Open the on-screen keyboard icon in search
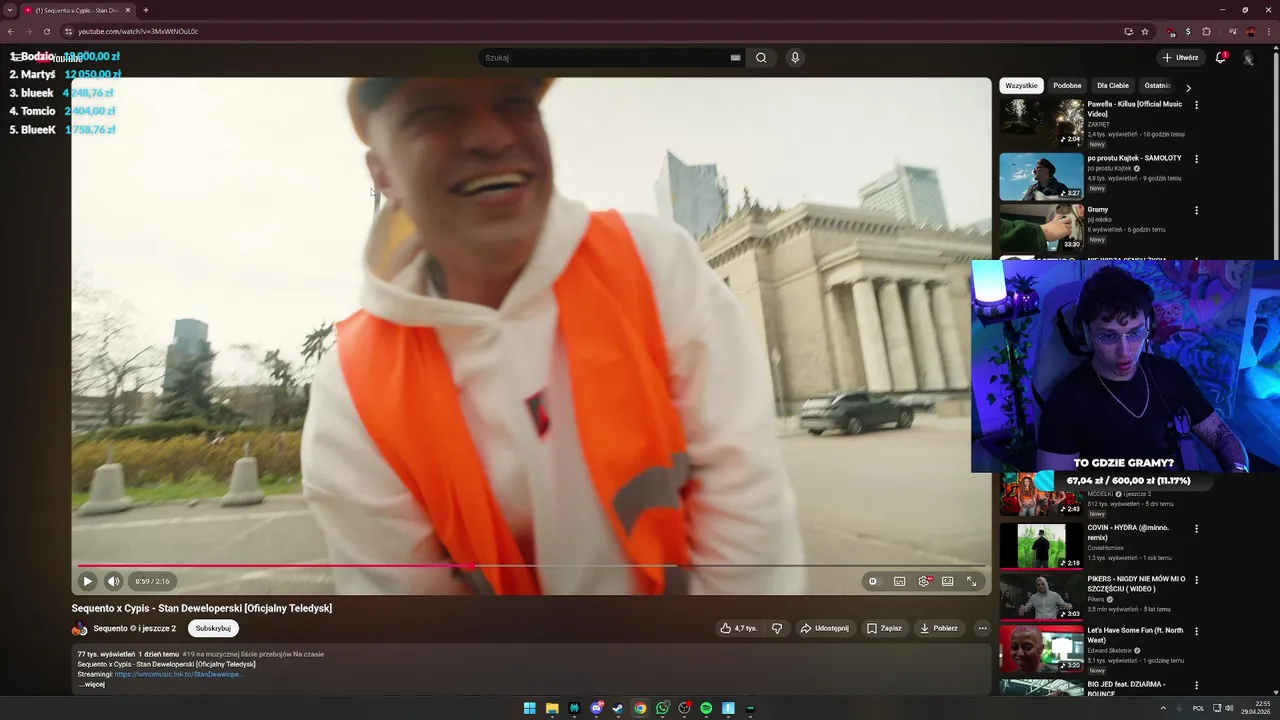The width and height of the screenshot is (1280, 720). [x=735, y=58]
